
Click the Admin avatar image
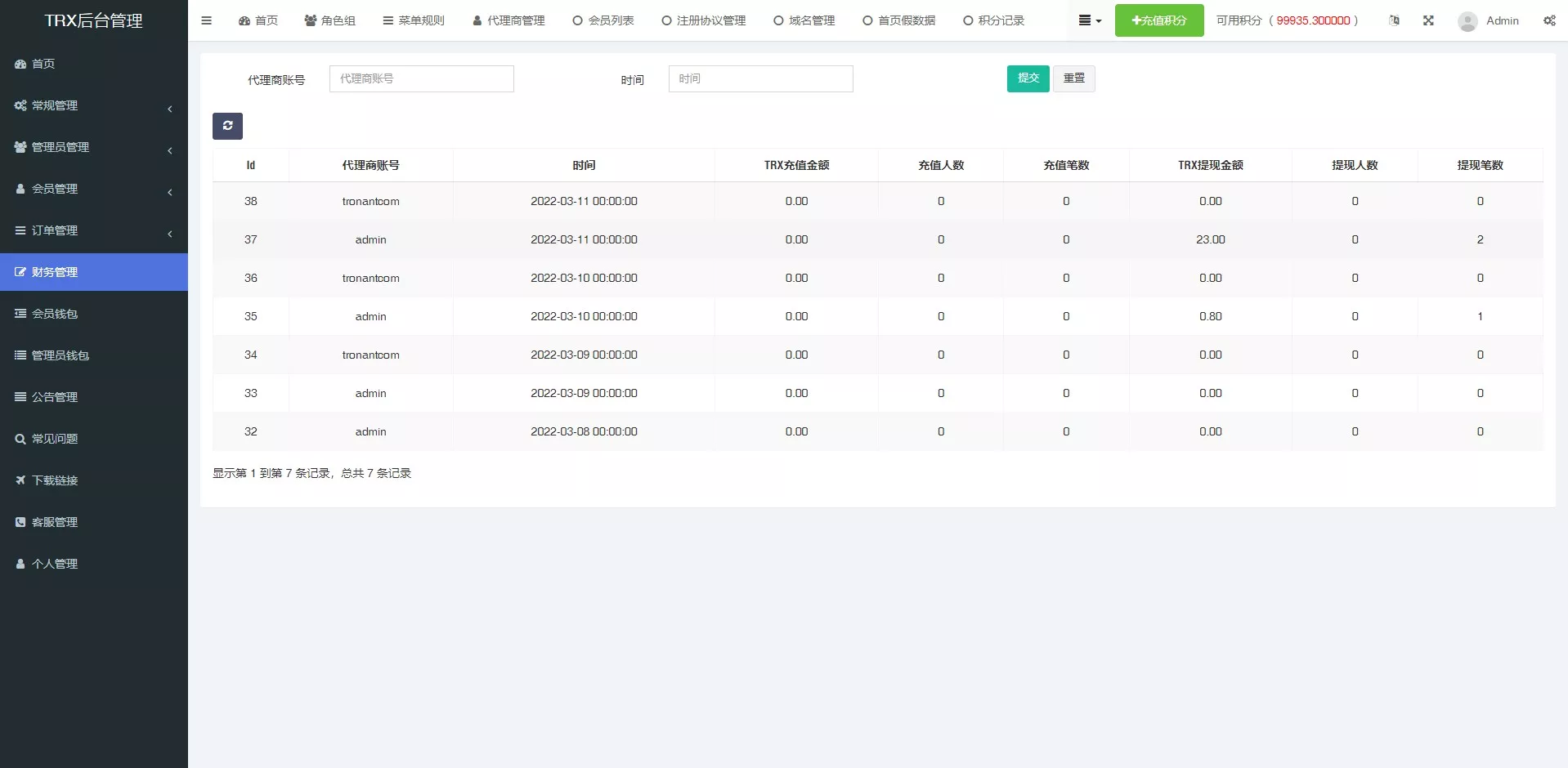tap(1467, 21)
